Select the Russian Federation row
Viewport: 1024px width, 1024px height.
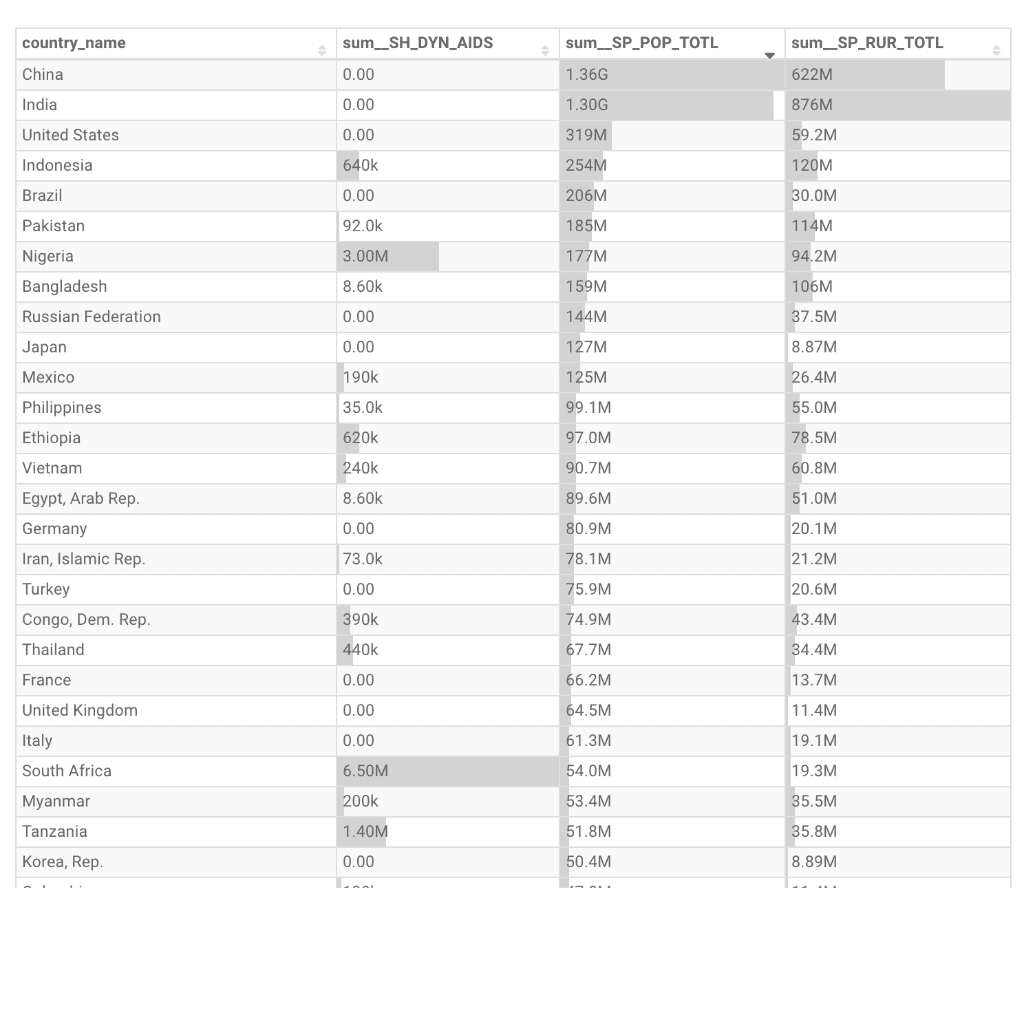point(513,317)
